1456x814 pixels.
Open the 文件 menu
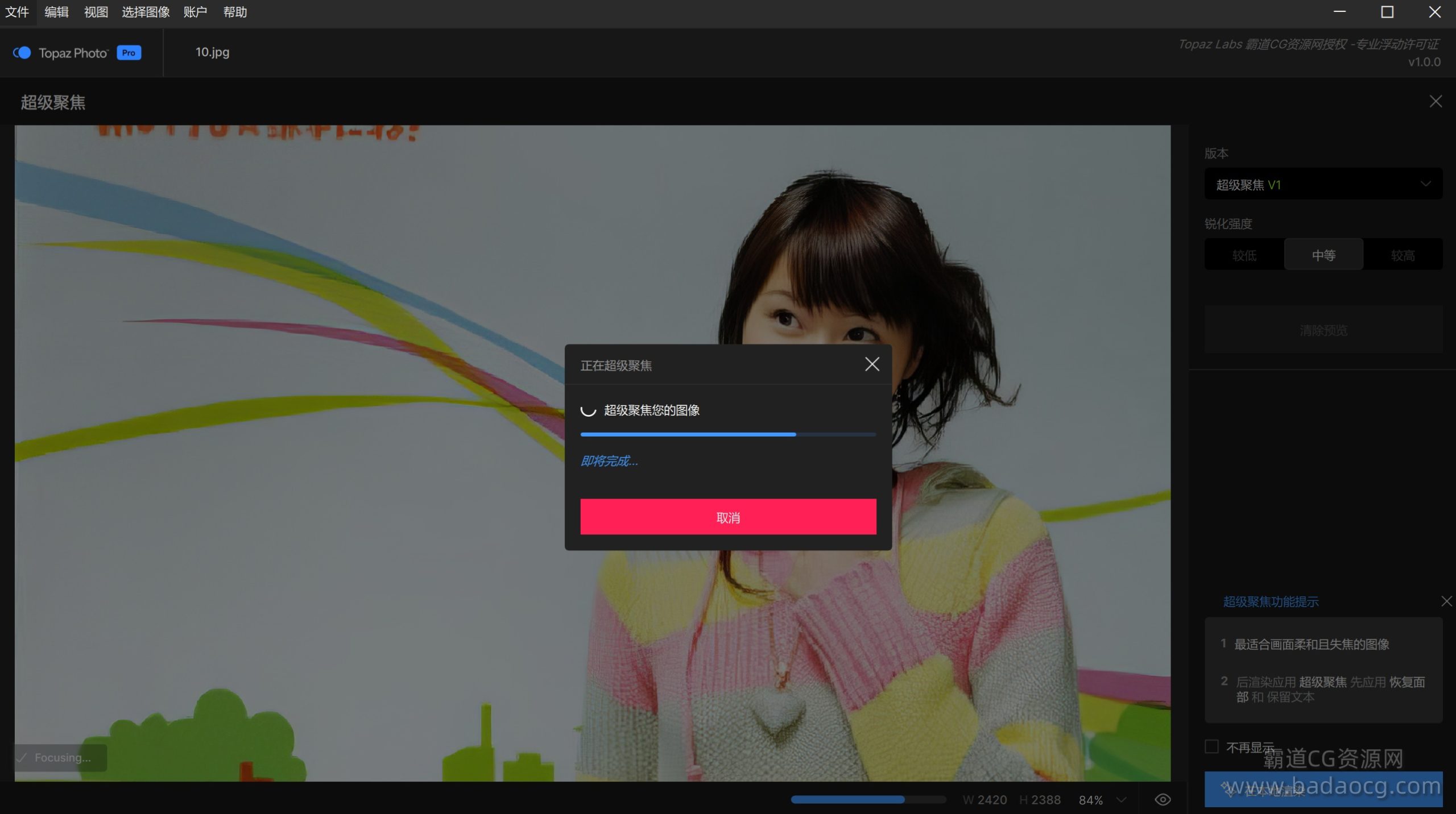tap(17, 12)
